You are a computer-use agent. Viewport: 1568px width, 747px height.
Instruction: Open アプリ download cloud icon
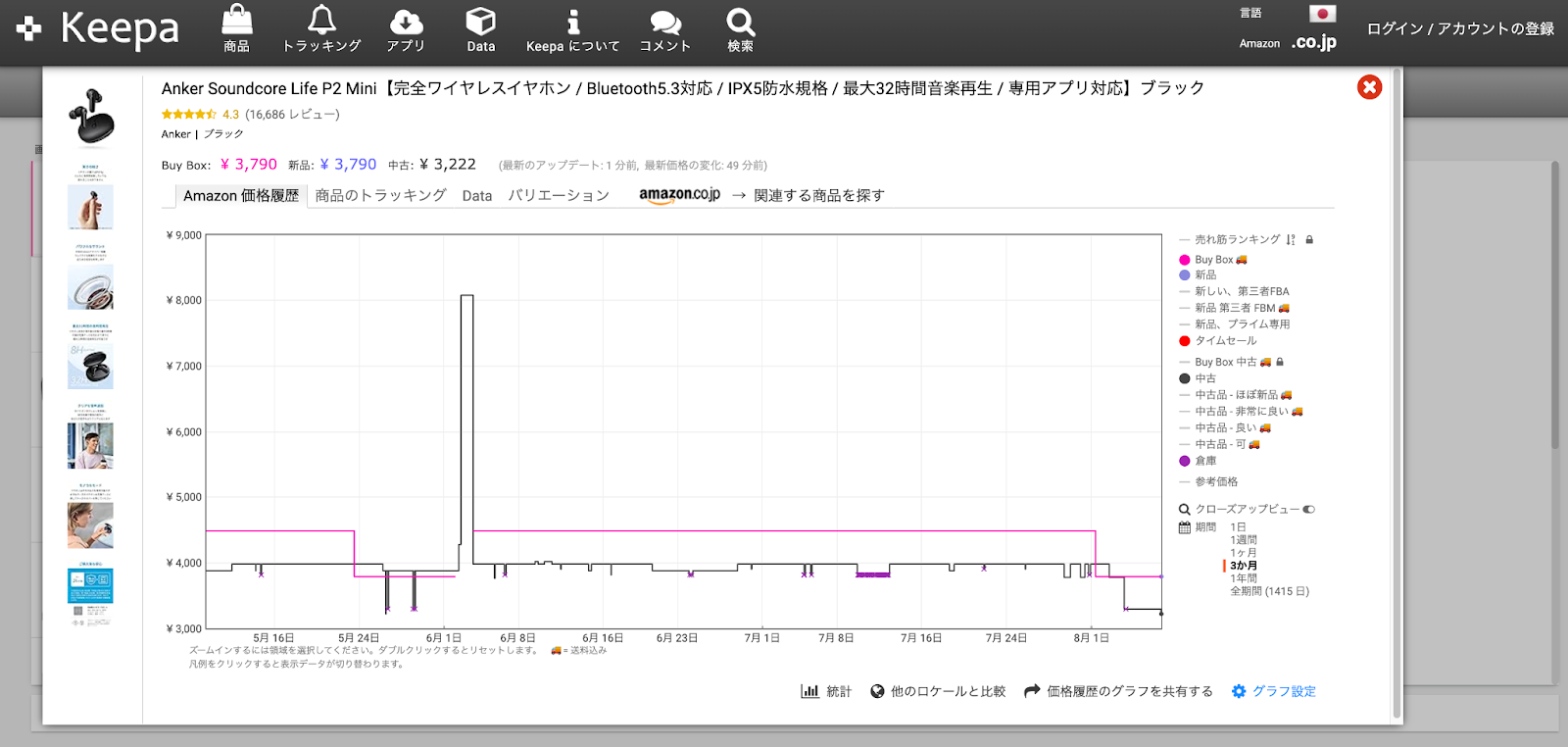pos(406,28)
